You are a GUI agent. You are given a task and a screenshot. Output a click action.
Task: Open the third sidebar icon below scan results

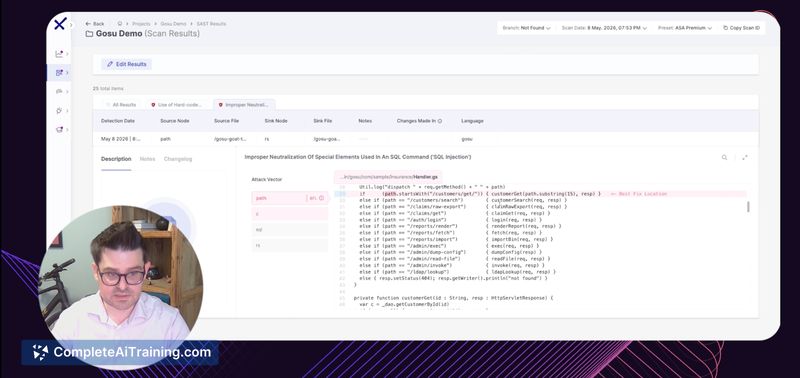coord(59,91)
